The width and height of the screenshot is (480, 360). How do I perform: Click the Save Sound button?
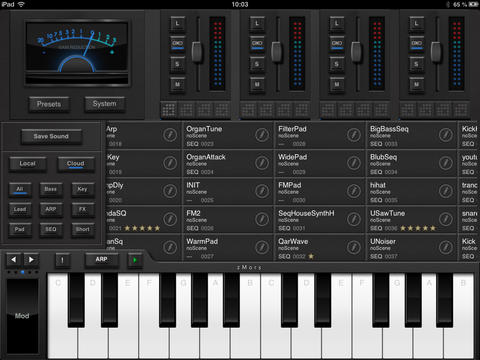click(x=51, y=136)
